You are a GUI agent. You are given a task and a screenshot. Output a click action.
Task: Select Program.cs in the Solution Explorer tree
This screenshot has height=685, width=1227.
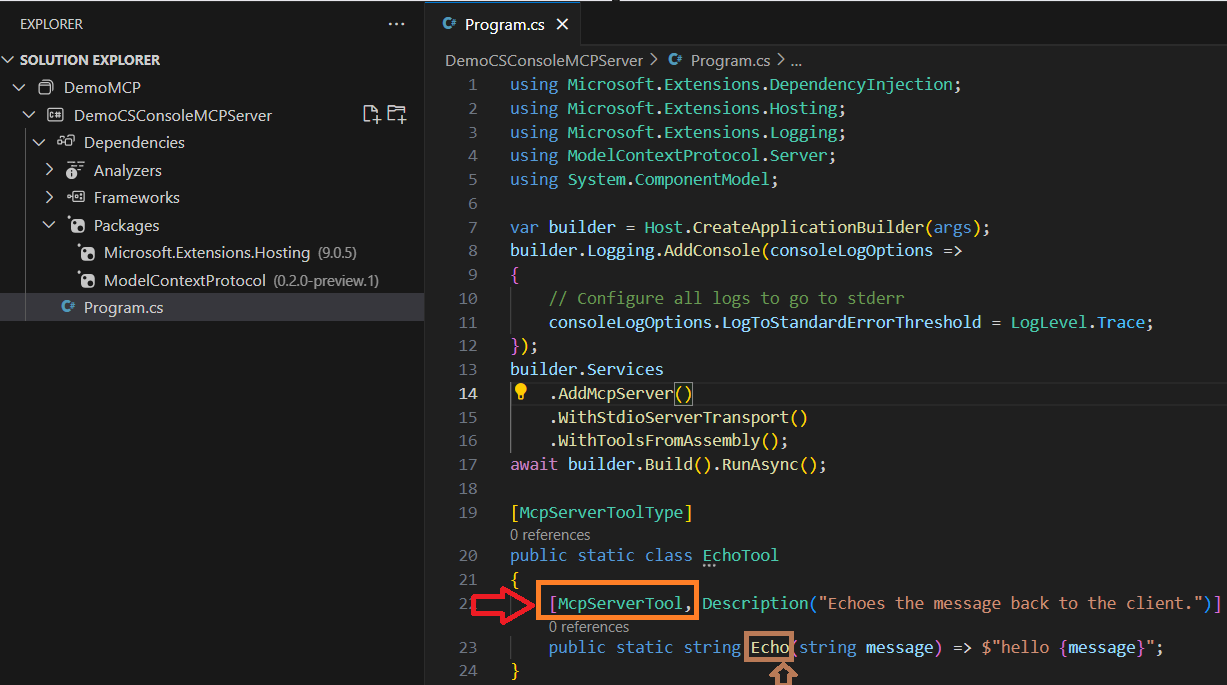tap(123, 308)
